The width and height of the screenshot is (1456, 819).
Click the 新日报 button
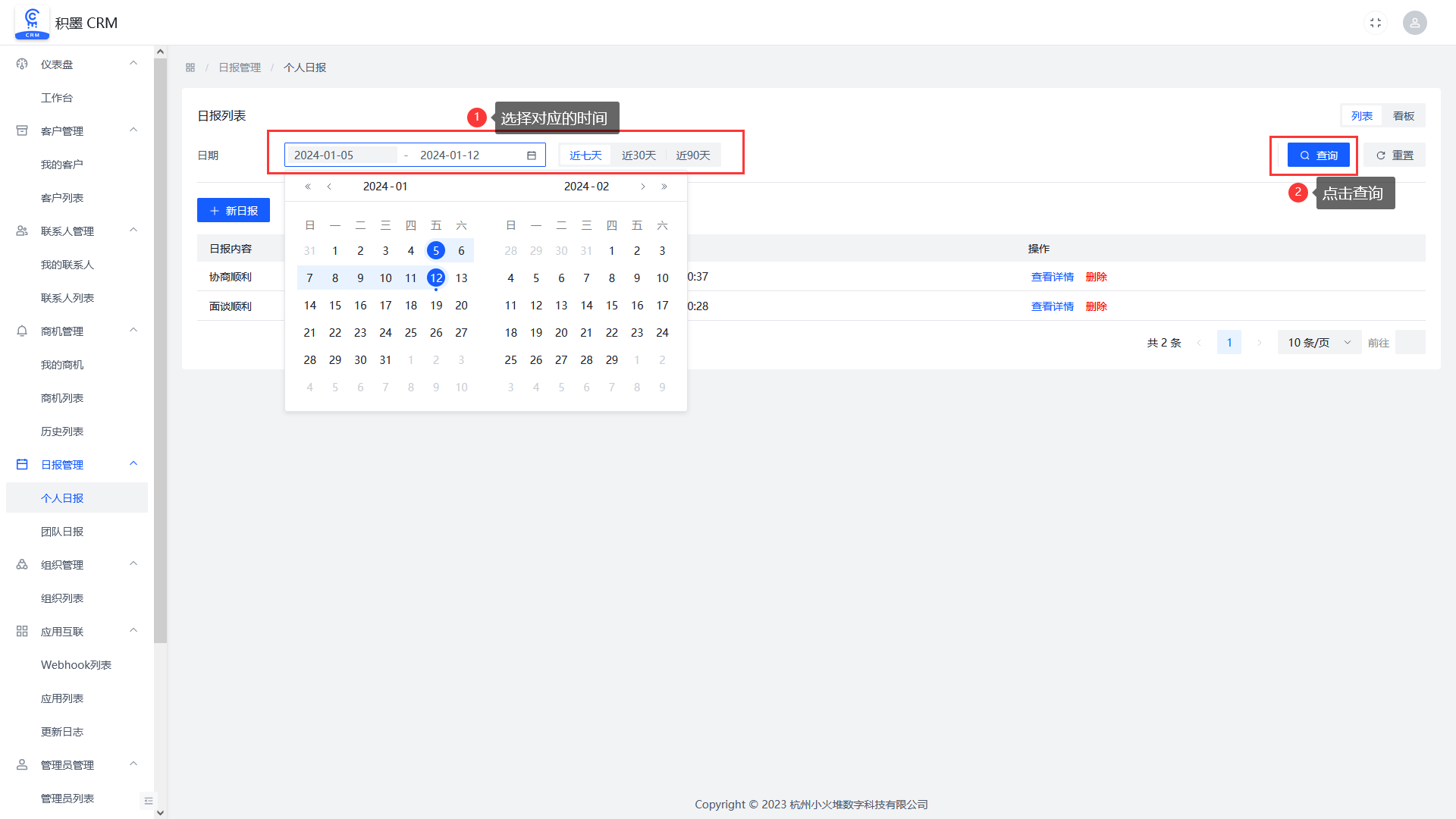(234, 211)
